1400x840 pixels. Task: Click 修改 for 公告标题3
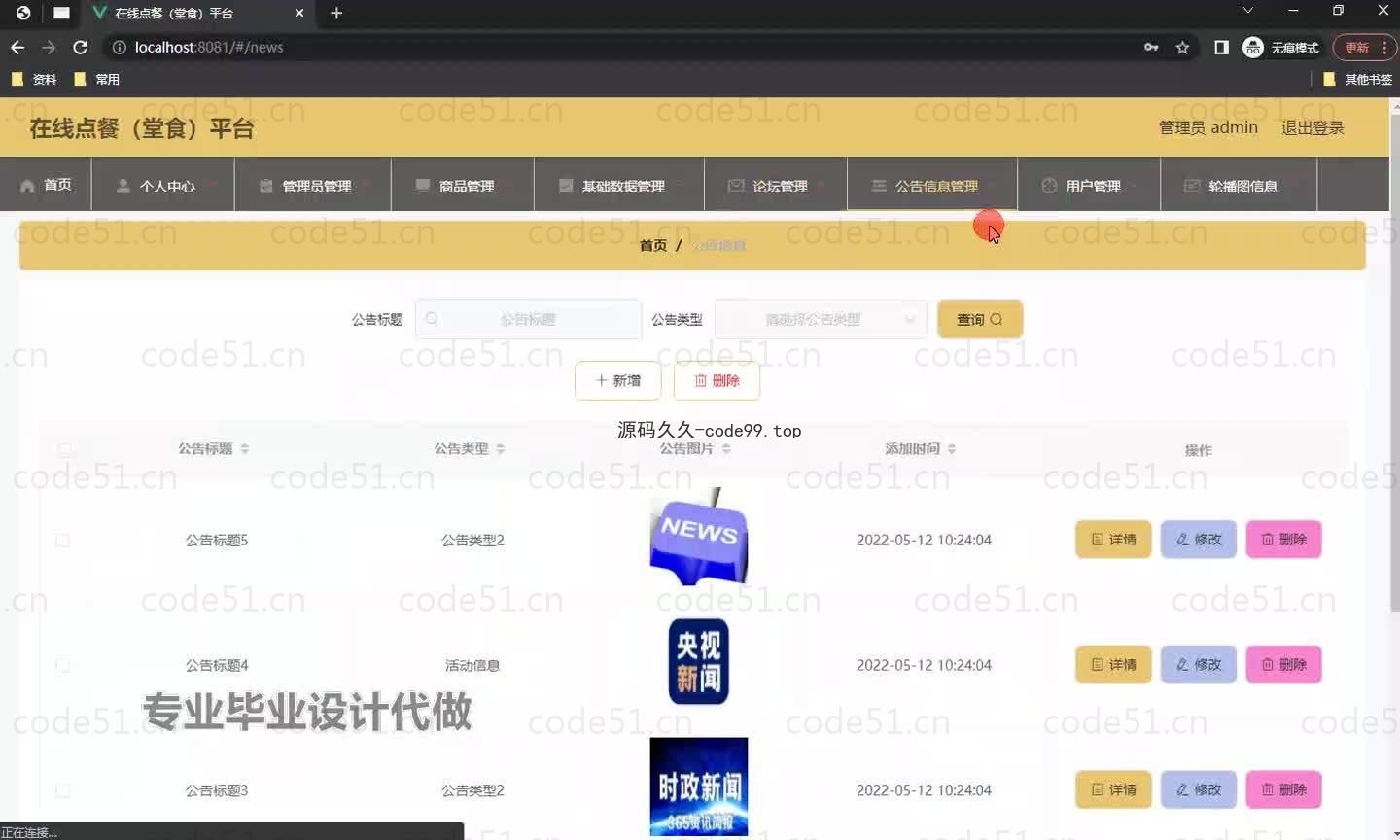pyautogui.click(x=1198, y=789)
